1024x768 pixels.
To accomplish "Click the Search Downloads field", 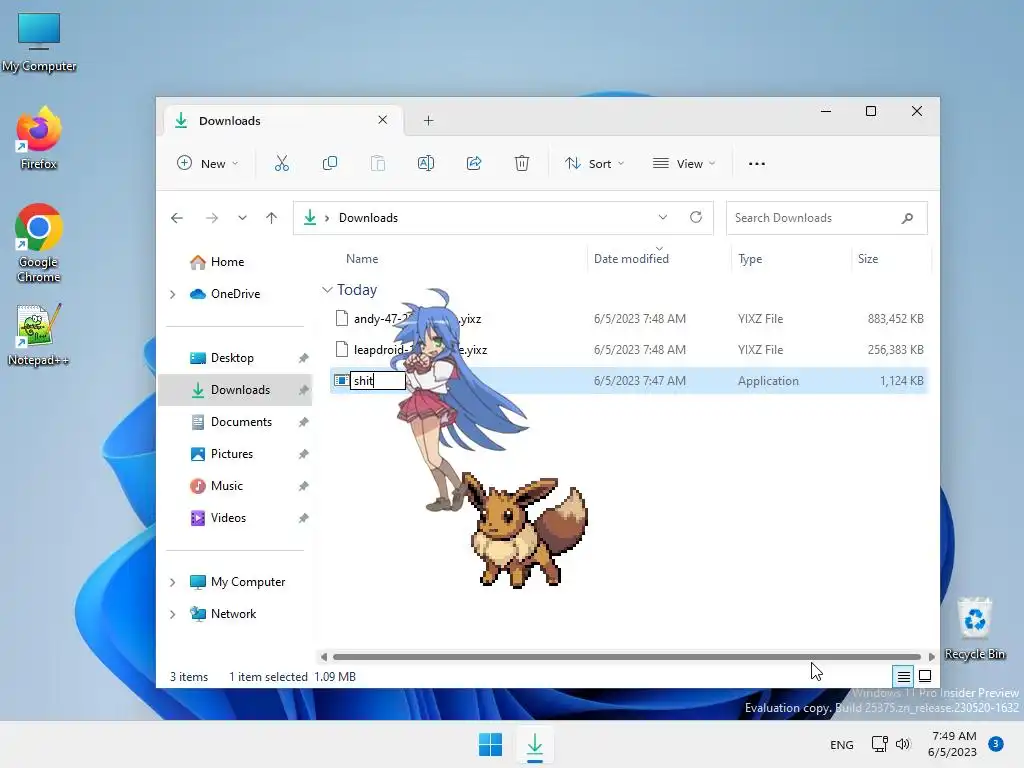I will [827, 218].
